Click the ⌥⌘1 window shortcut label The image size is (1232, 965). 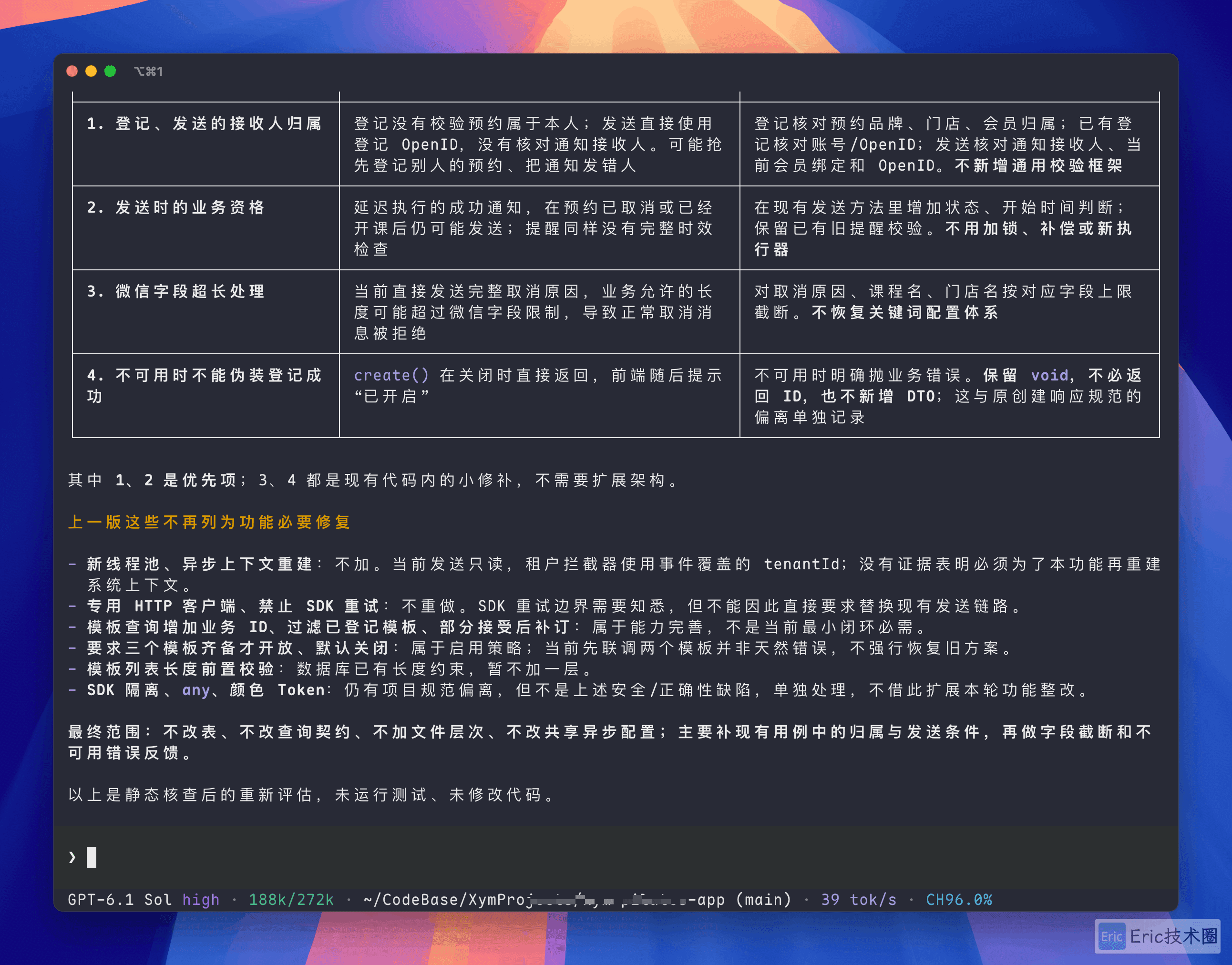tap(149, 71)
